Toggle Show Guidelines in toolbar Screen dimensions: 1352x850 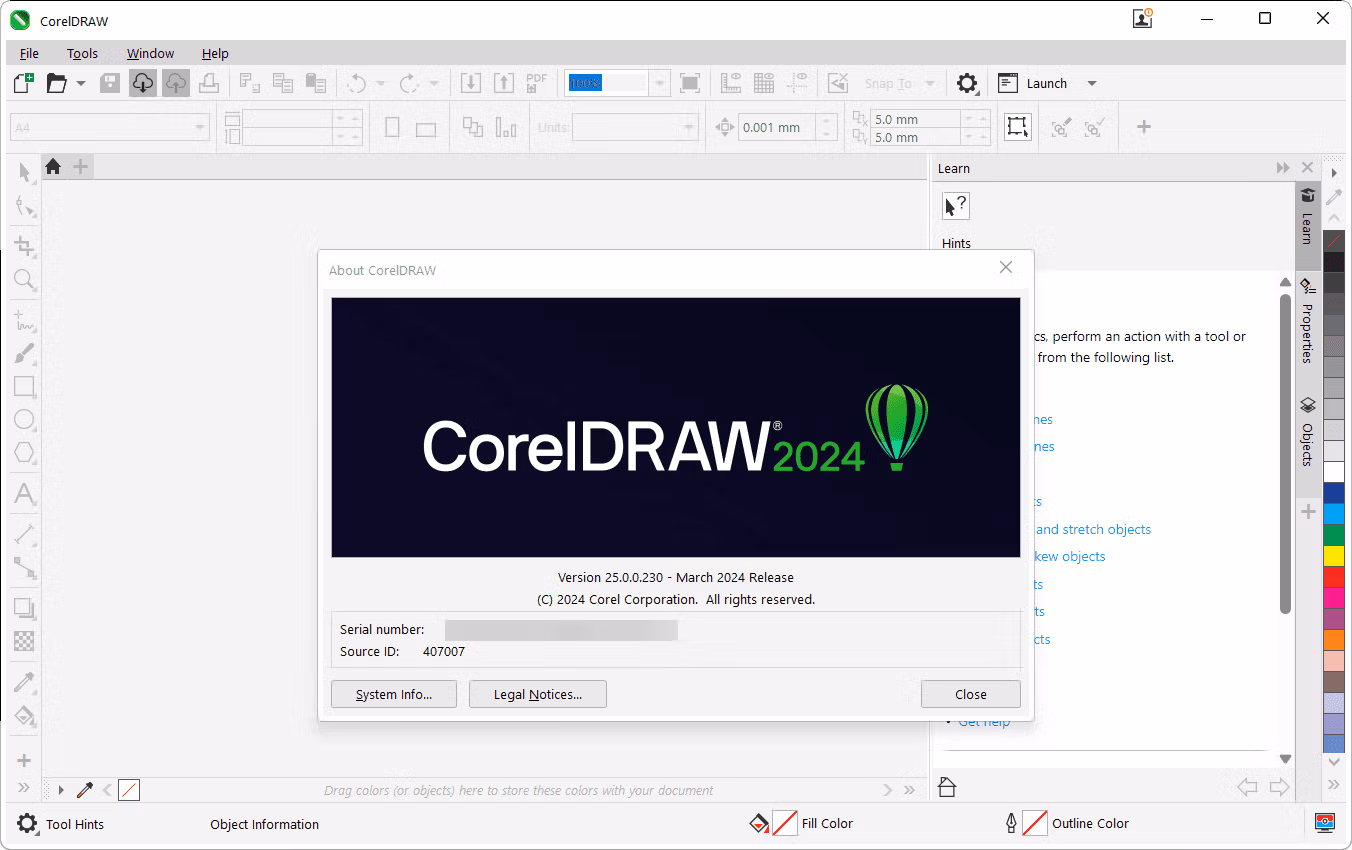coord(797,83)
